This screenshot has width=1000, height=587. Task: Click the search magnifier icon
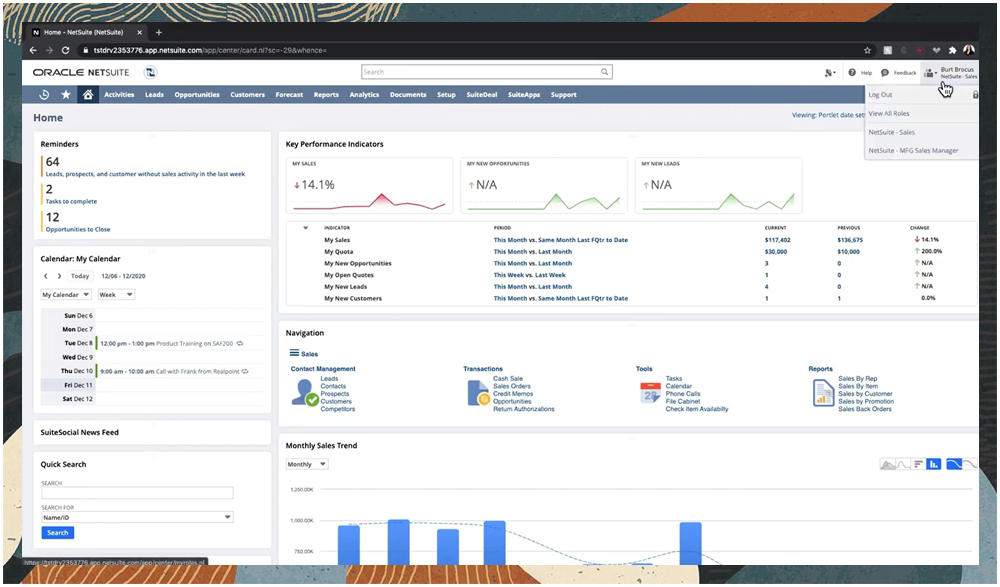click(x=604, y=72)
